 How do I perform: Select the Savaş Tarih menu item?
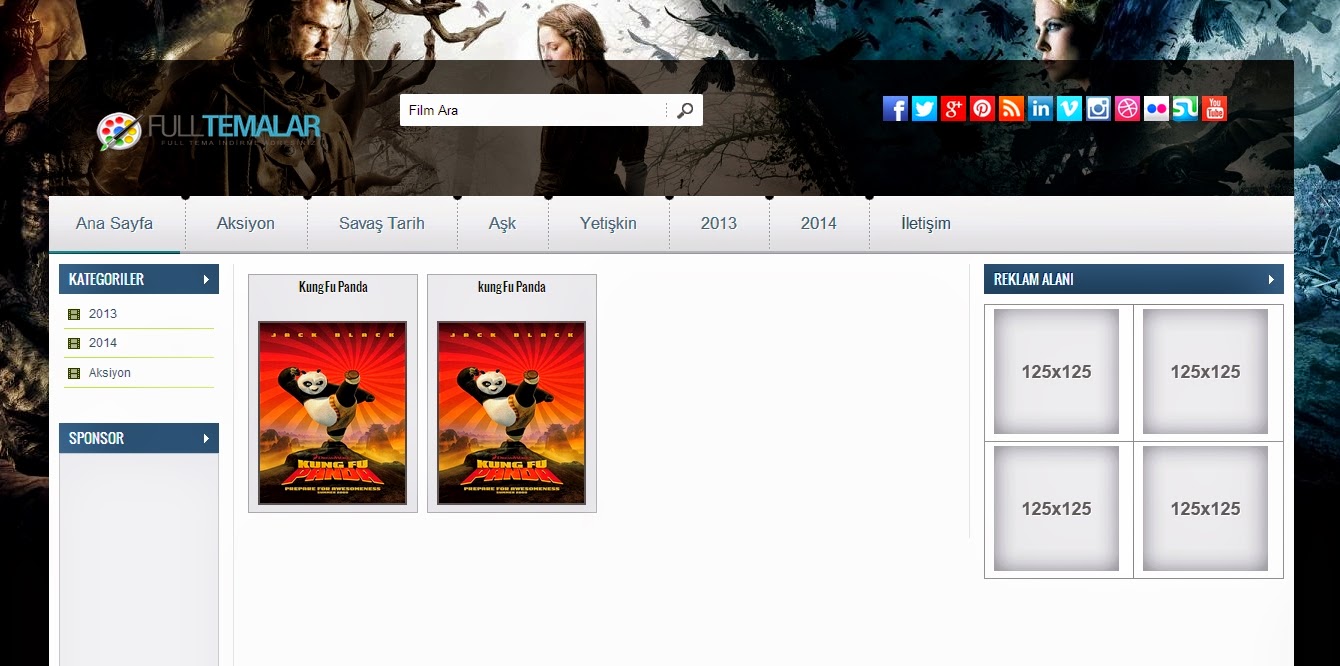382,224
